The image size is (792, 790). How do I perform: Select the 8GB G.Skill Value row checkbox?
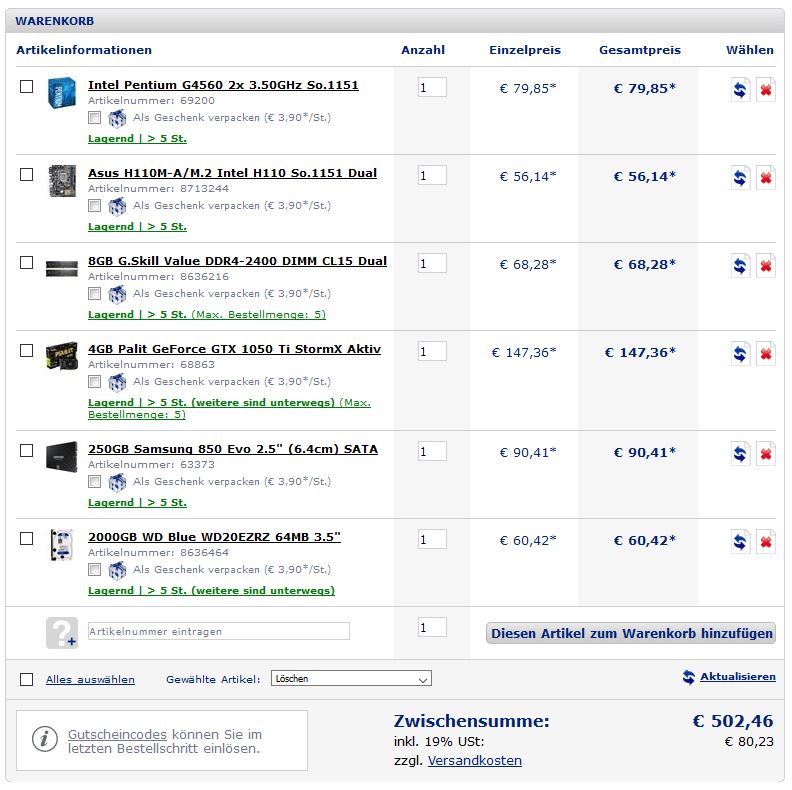click(26, 262)
